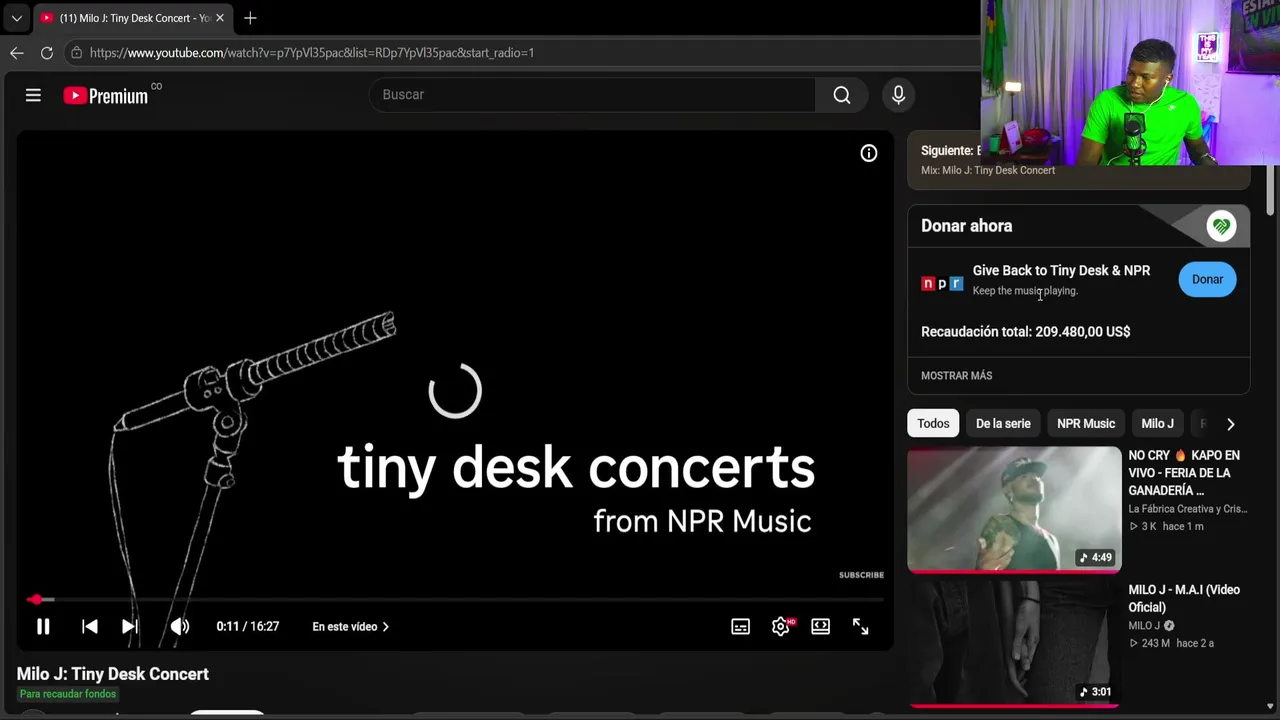The height and width of the screenshot is (720, 1280).
Task: Visit the MILO J channel link
Action: [x=1145, y=626]
